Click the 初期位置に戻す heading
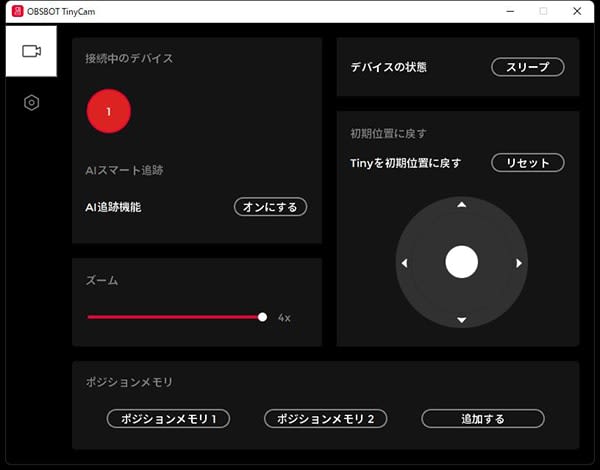 pos(388,134)
